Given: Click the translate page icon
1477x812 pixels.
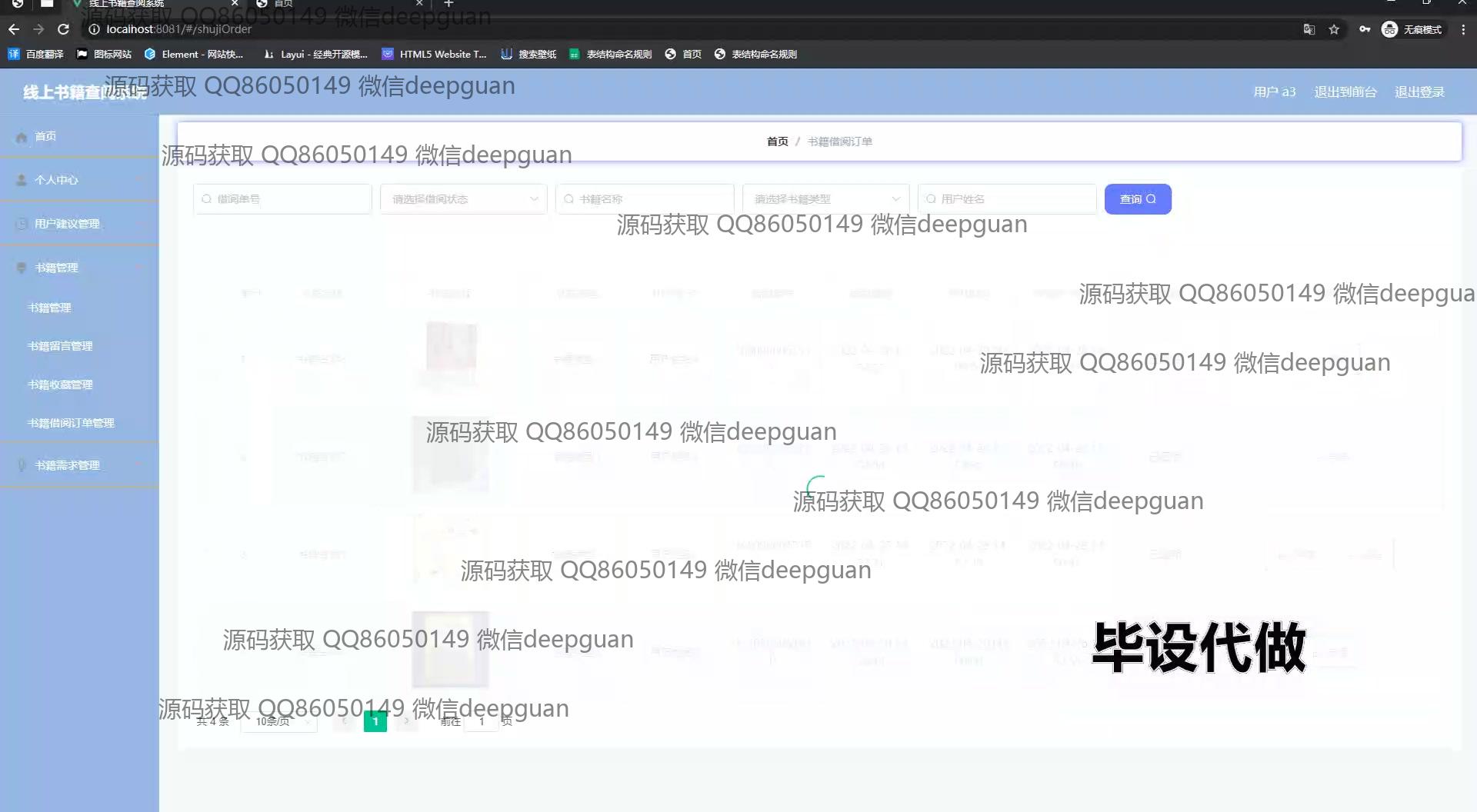Looking at the screenshot, I should pyautogui.click(x=1309, y=29).
